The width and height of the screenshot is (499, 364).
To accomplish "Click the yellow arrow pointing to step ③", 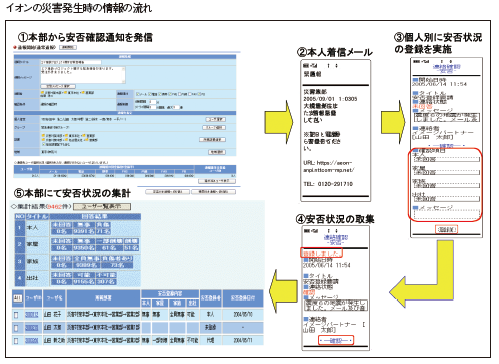I will pyautogui.click(x=393, y=122).
